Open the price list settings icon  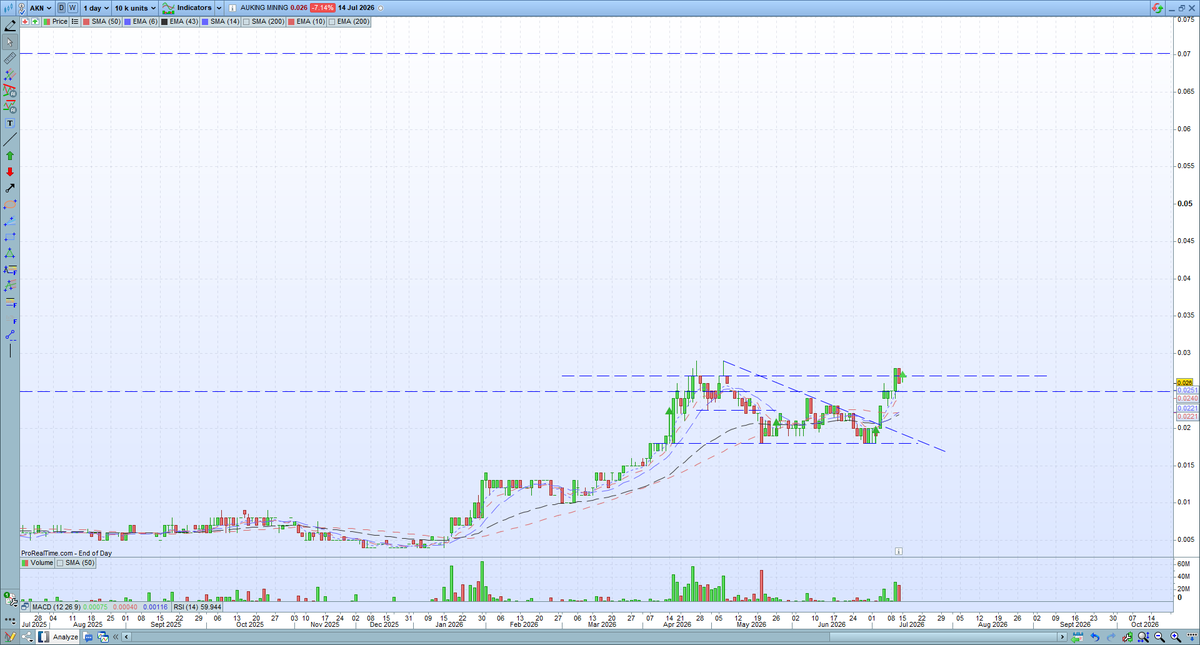(74, 21)
